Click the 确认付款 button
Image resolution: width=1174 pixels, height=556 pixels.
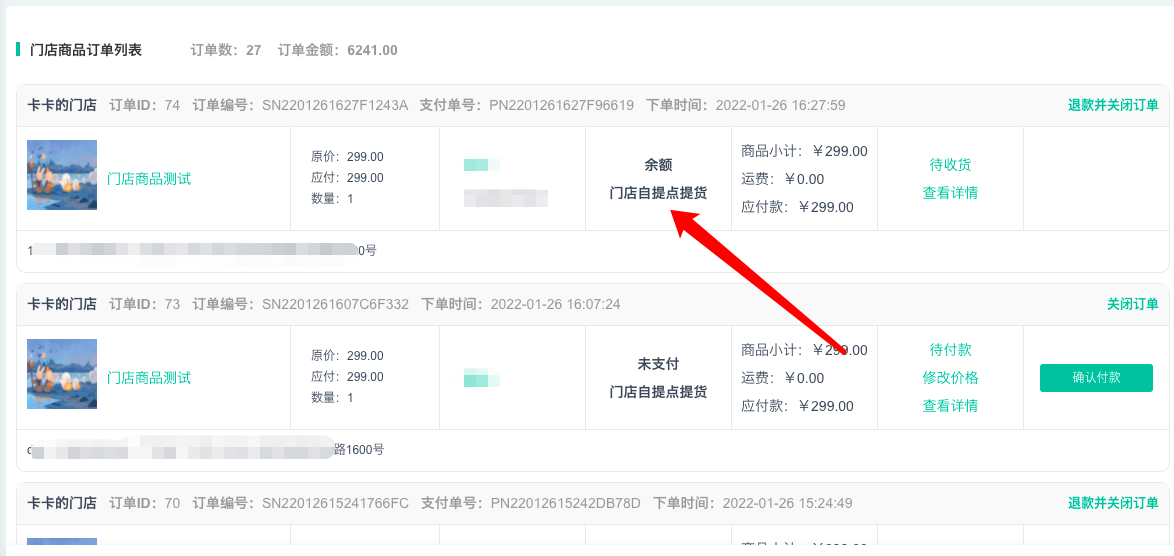pos(1096,377)
